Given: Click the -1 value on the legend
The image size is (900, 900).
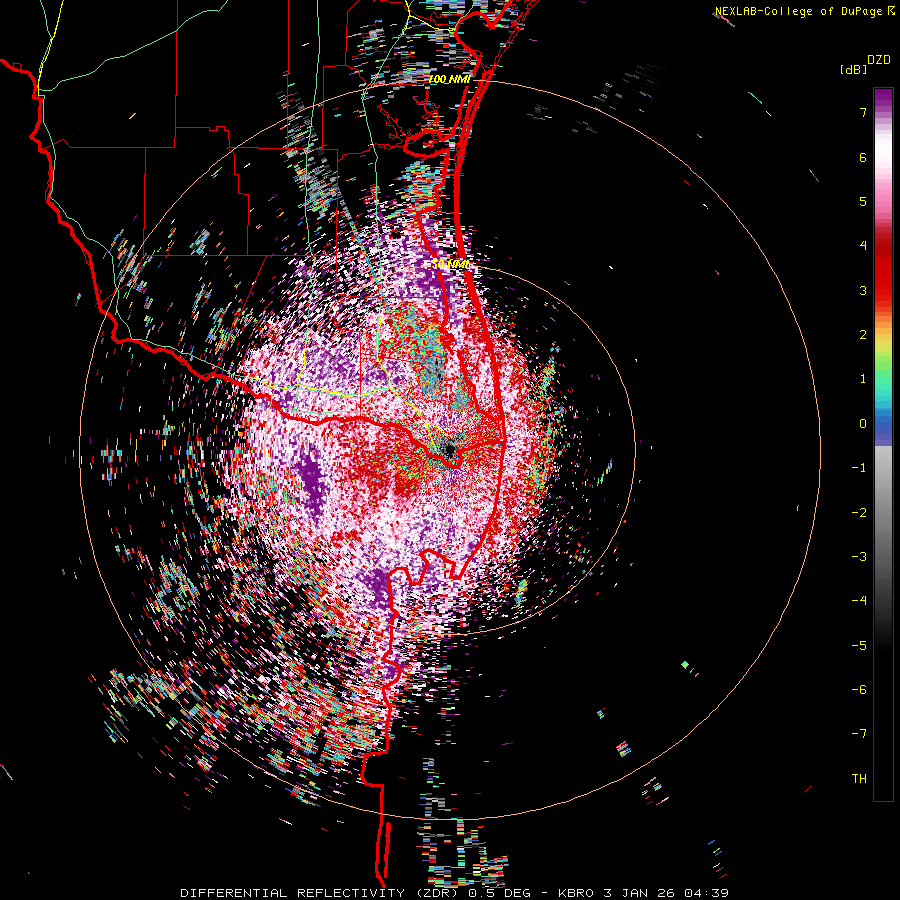Looking at the screenshot, I should pyautogui.click(x=859, y=468).
